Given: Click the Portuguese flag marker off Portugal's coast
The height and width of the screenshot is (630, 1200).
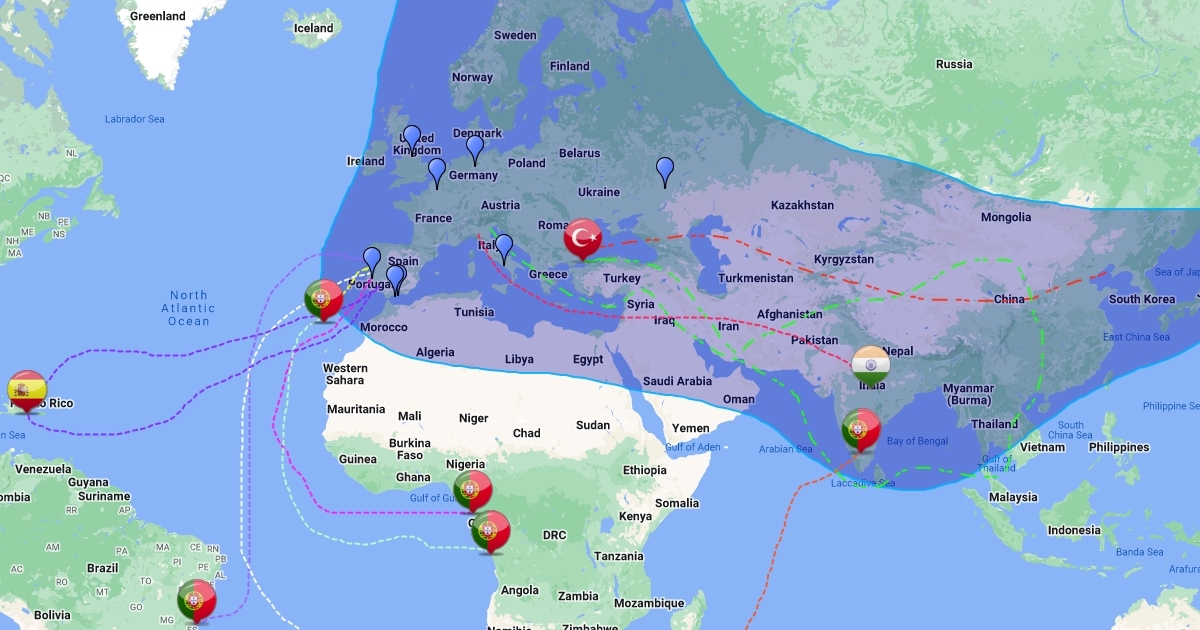Looking at the screenshot, I should [323, 301].
